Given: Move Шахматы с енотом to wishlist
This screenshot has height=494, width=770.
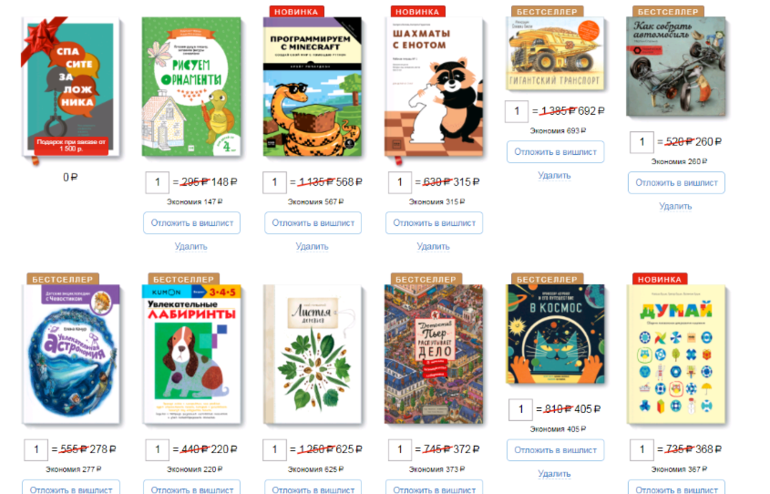Looking at the screenshot, I should [434, 223].
